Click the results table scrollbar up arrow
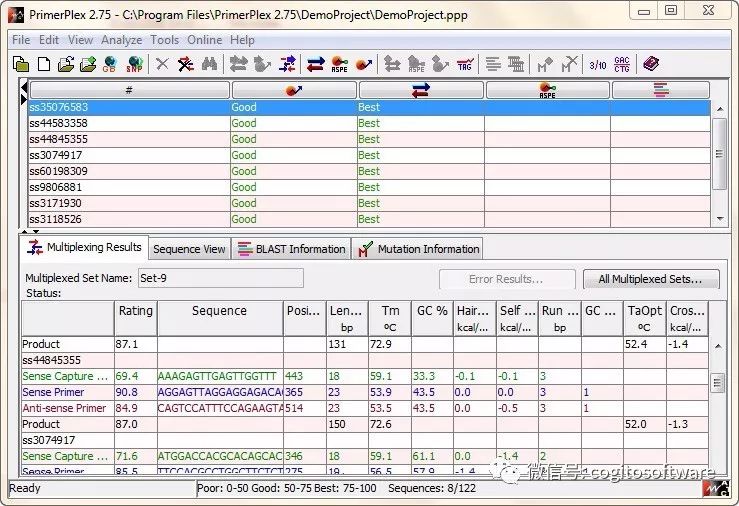Screen dimensions: 739x506 [718, 346]
